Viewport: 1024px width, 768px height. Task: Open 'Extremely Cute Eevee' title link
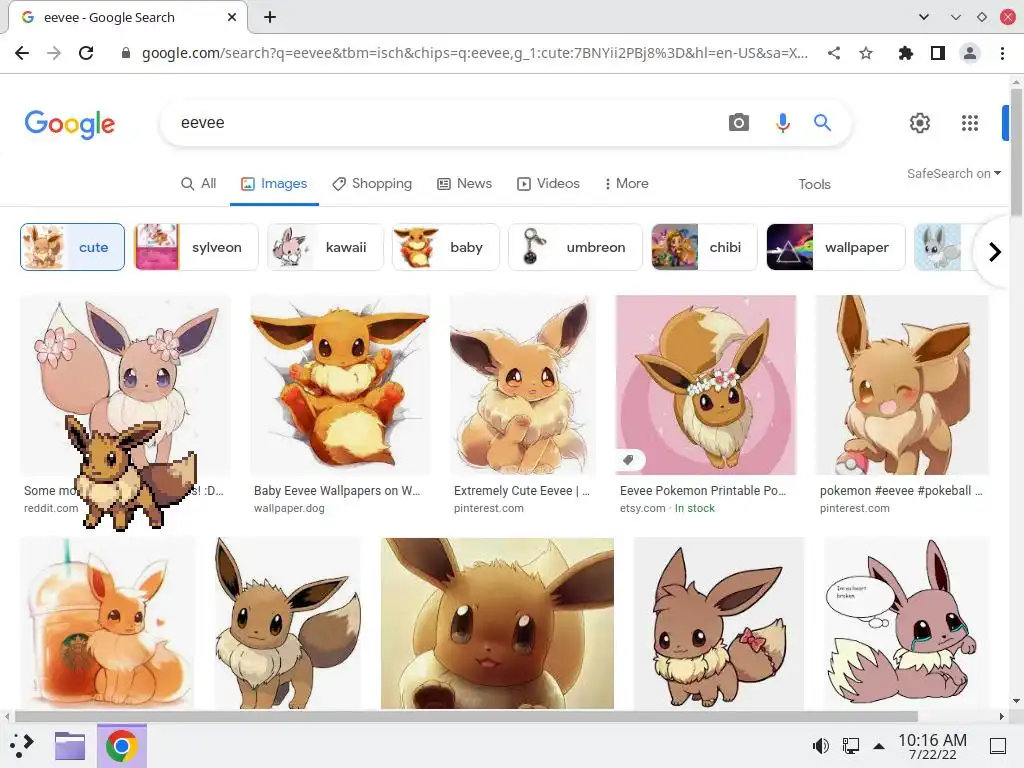point(522,490)
